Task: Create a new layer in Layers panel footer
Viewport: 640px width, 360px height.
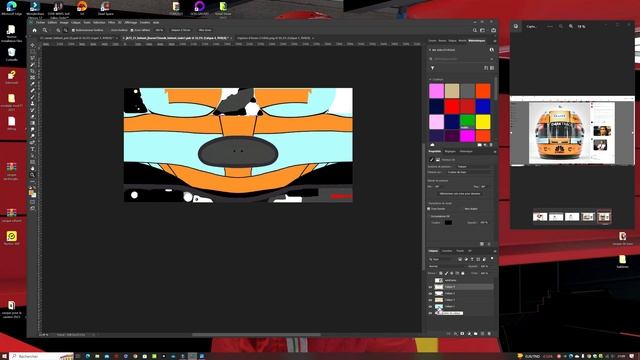Action: pos(482,333)
